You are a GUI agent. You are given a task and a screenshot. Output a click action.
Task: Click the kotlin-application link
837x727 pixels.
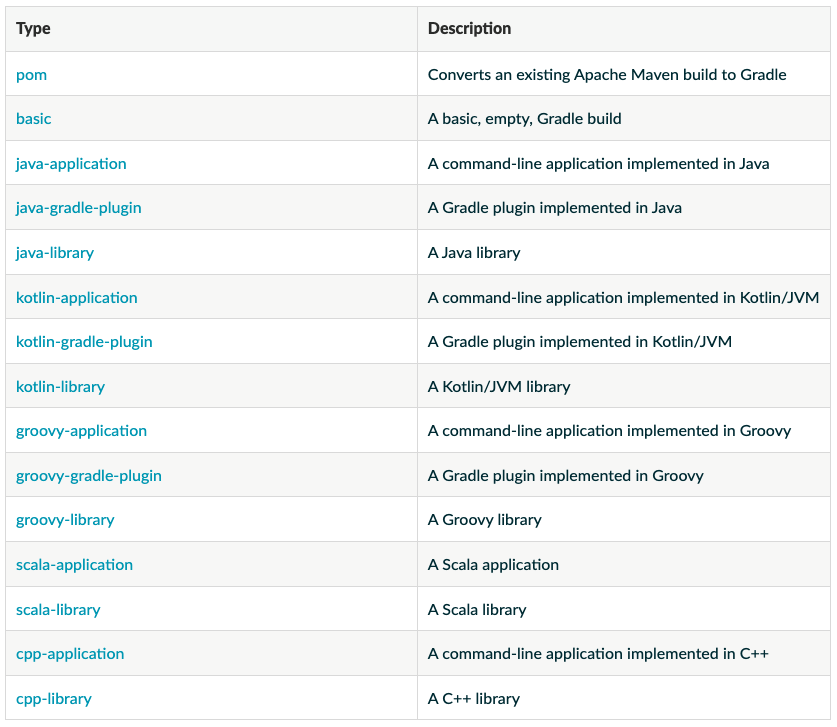pyautogui.click(x=77, y=297)
